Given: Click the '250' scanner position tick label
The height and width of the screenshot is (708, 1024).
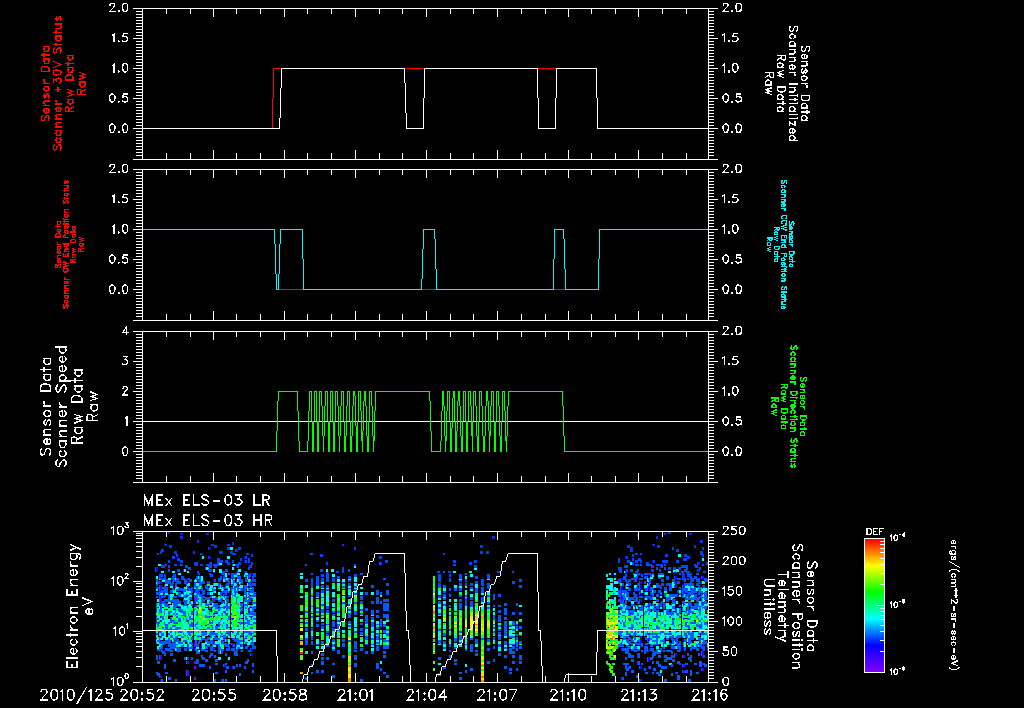Looking at the screenshot, I should [x=734, y=530].
